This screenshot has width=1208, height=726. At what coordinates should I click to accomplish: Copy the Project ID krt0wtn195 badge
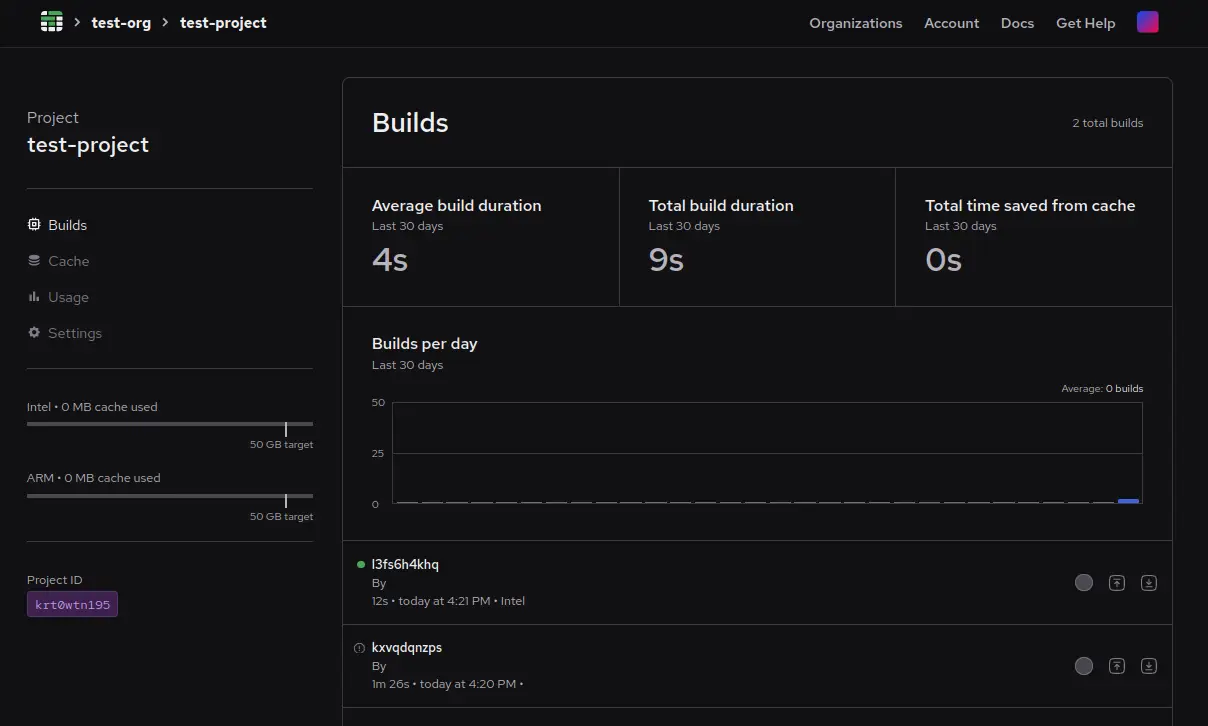72,604
